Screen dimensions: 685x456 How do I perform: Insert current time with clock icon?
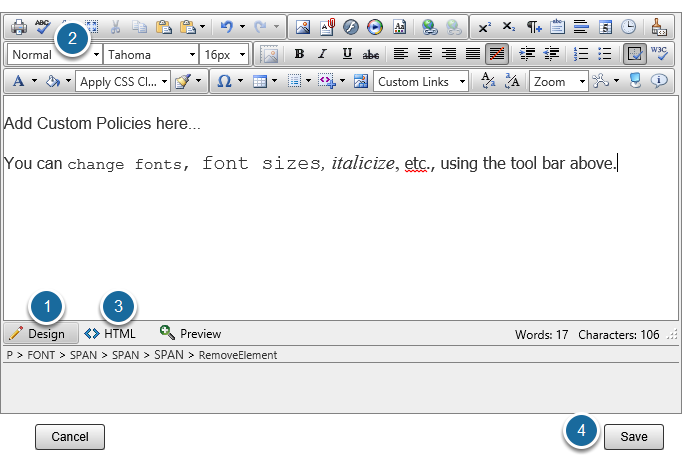point(629,27)
